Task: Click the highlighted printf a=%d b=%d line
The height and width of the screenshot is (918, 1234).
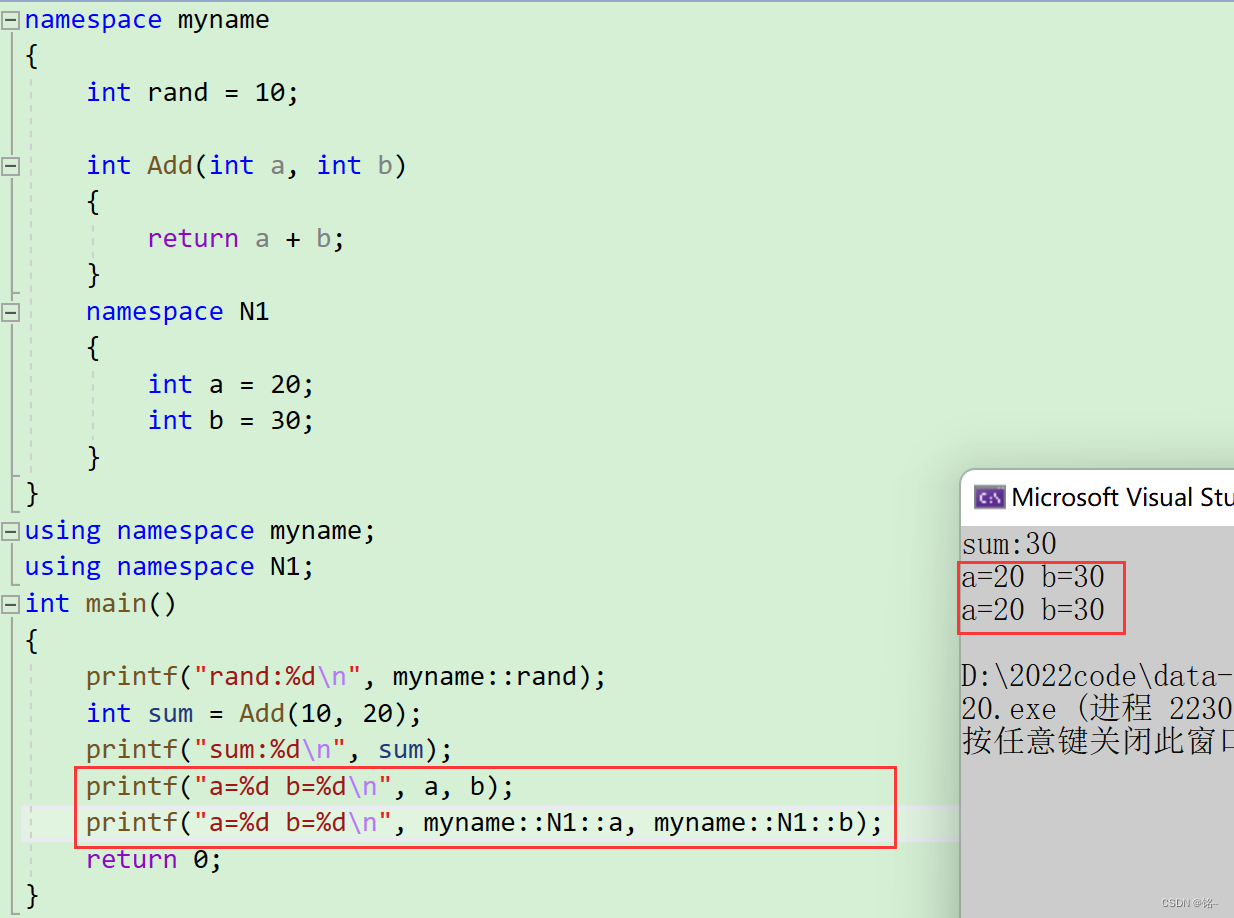Action: click(300, 786)
